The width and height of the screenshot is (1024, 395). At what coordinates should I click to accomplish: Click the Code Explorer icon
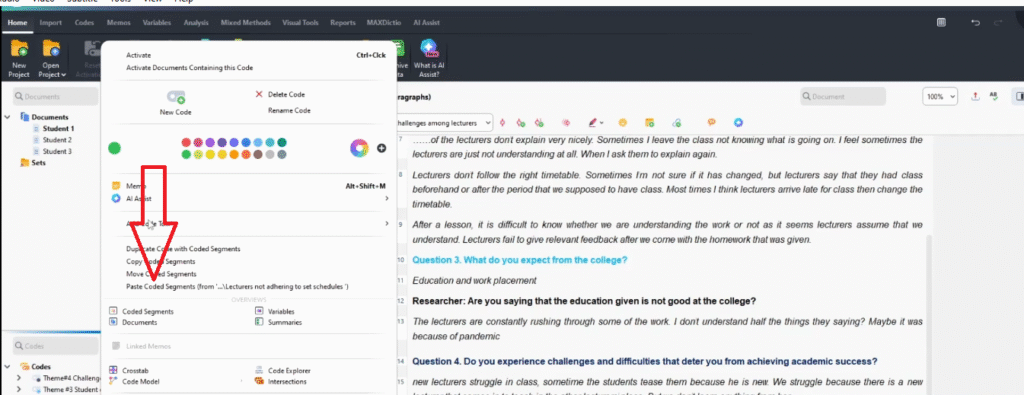click(259, 370)
